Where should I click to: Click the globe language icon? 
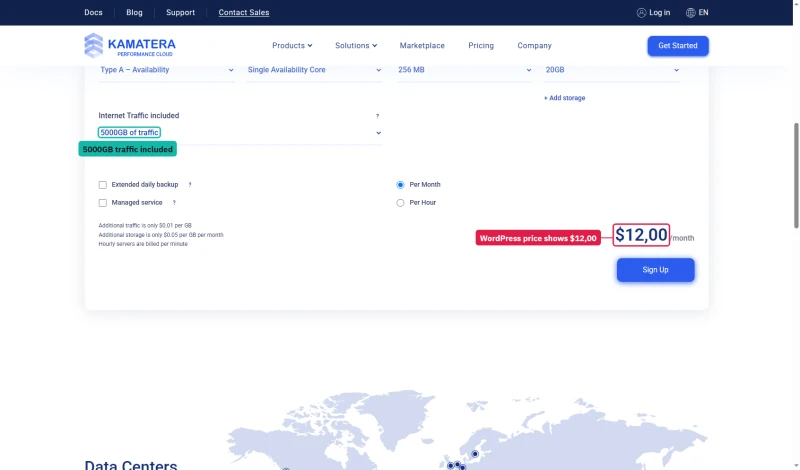(x=690, y=13)
